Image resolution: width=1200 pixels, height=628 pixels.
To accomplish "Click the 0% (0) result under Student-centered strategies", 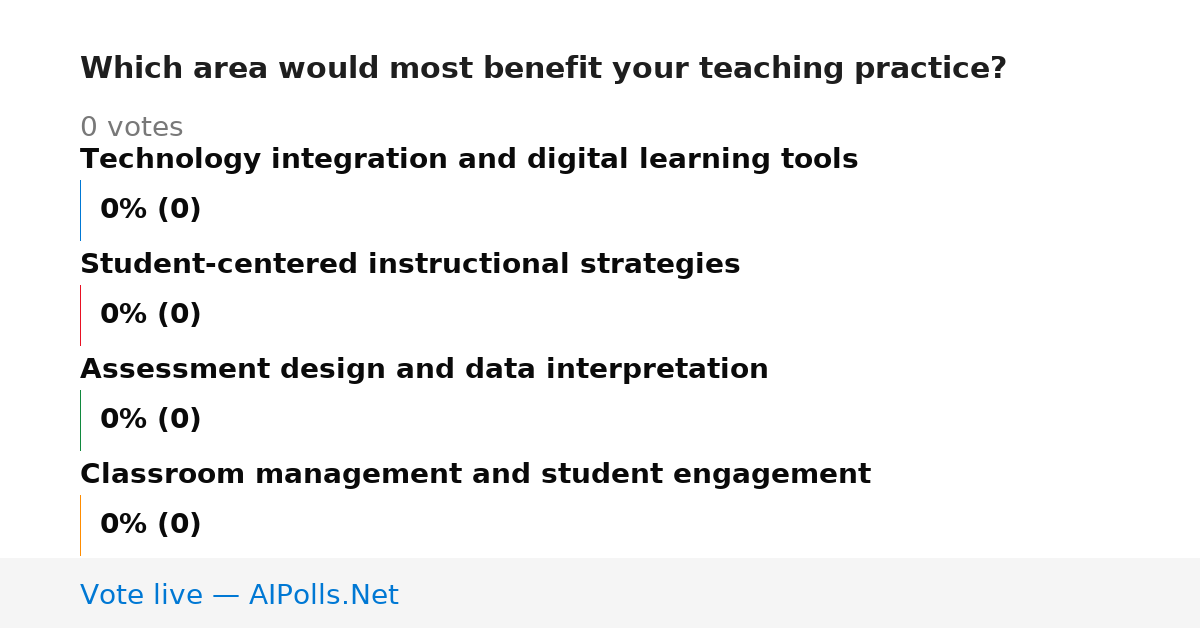I will point(151,315).
